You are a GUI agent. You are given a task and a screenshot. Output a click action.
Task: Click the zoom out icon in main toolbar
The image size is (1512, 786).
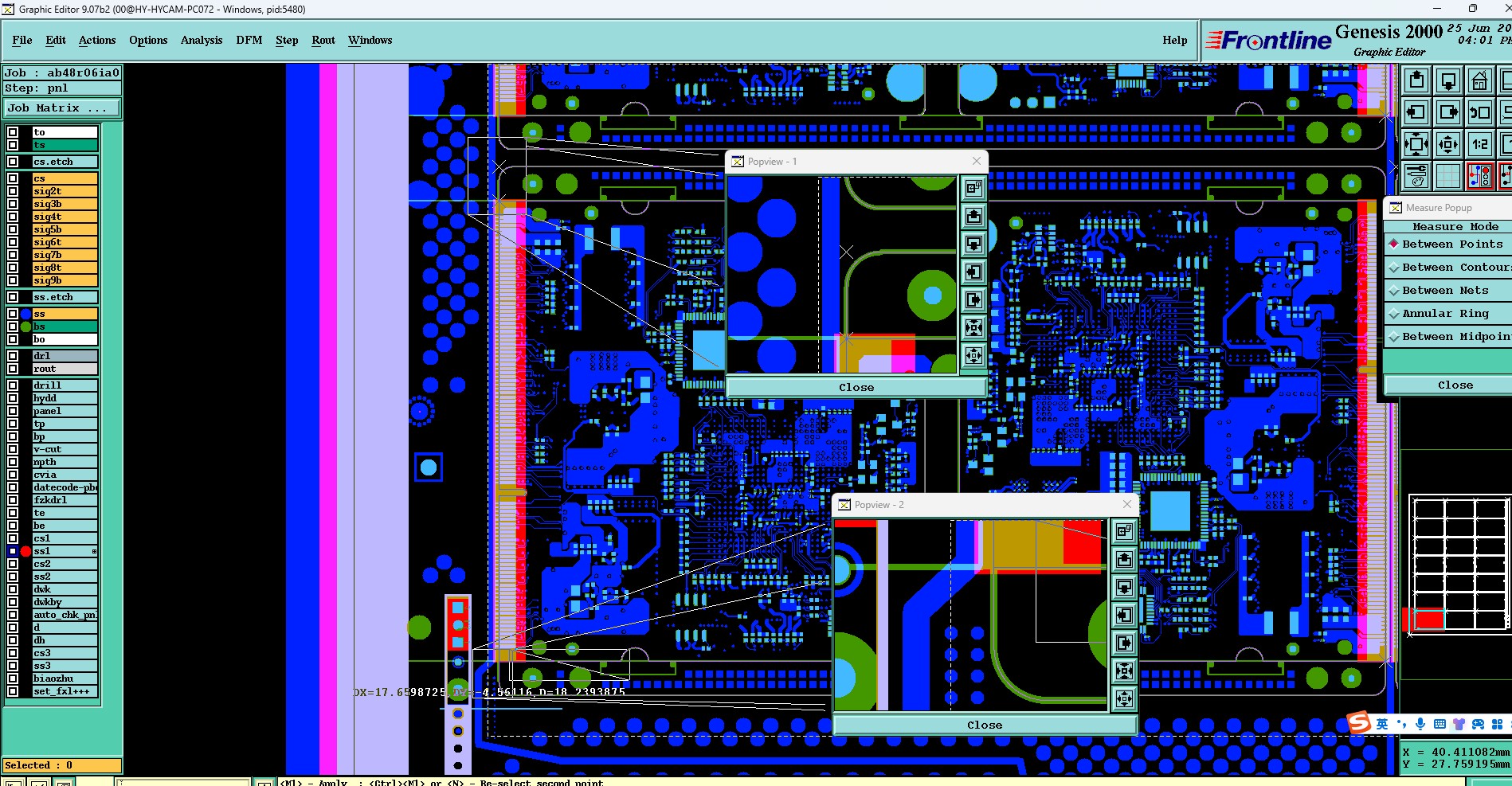(x=1448, y=144)
